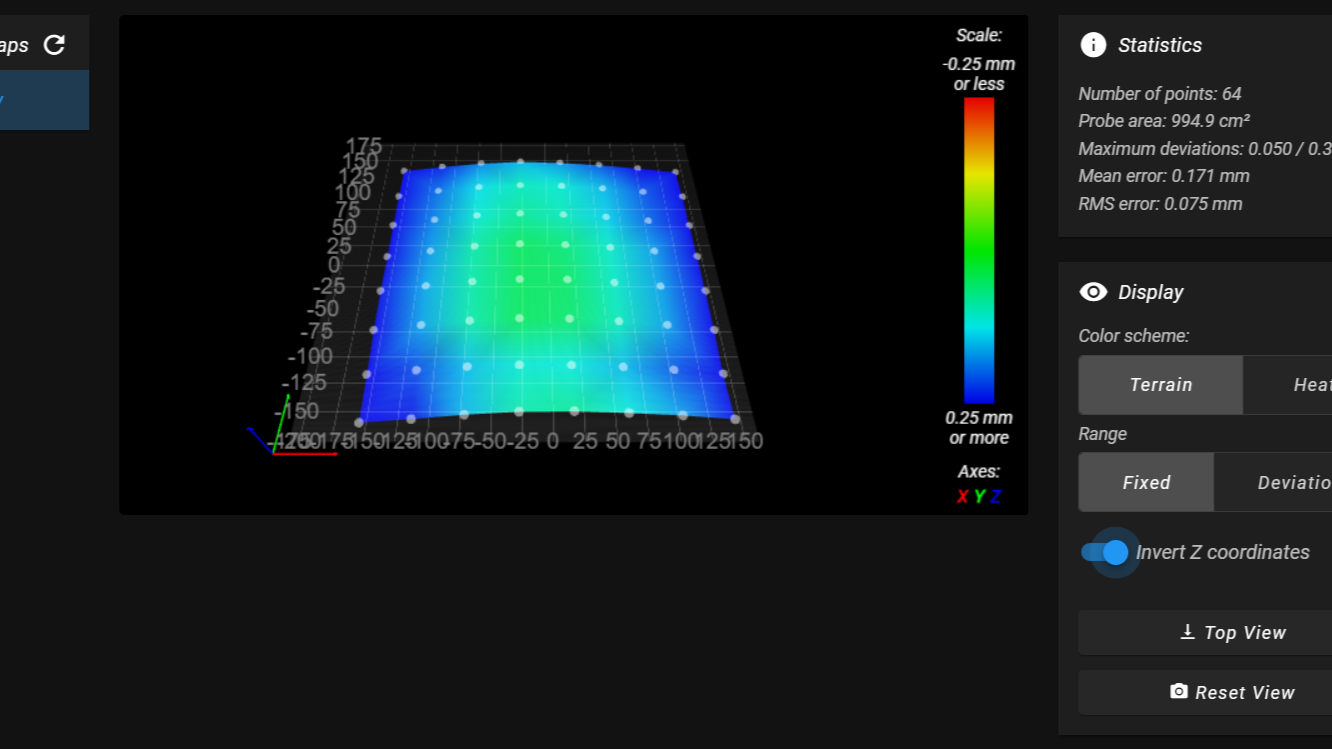This screenshot has height=749, width=1332.
Task: Click 'Number of points: 64' text
Action: [x=1160, y=94]
